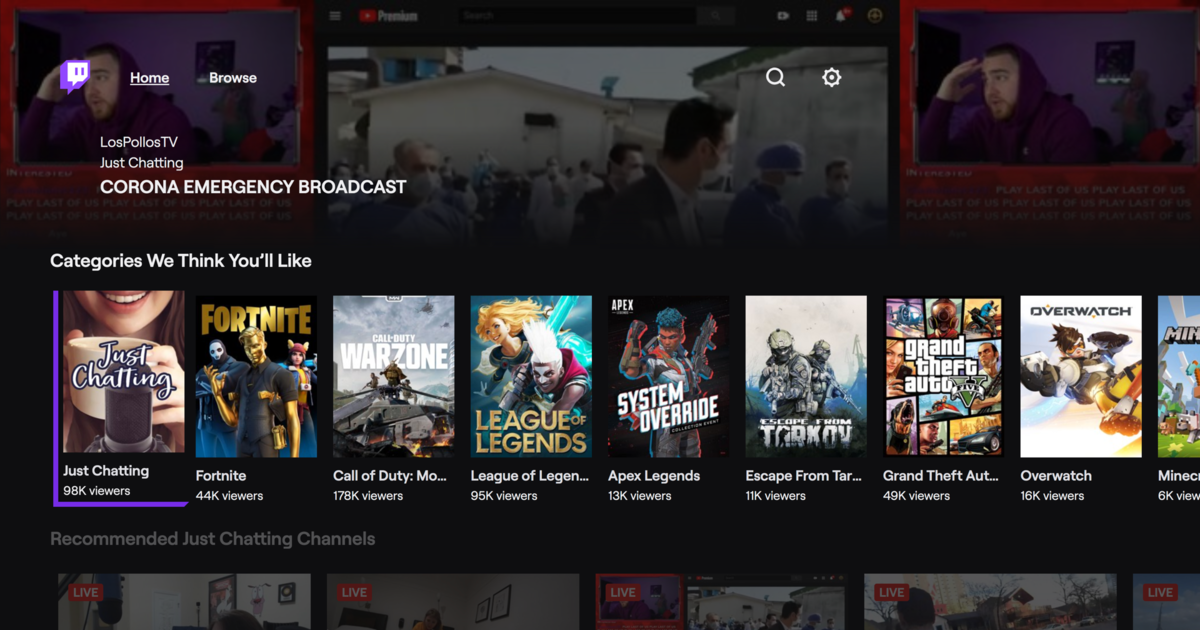Click the notification bell in streamed YouTube
This screenshot has width=1200, height=630.
[x=842, y=16]
